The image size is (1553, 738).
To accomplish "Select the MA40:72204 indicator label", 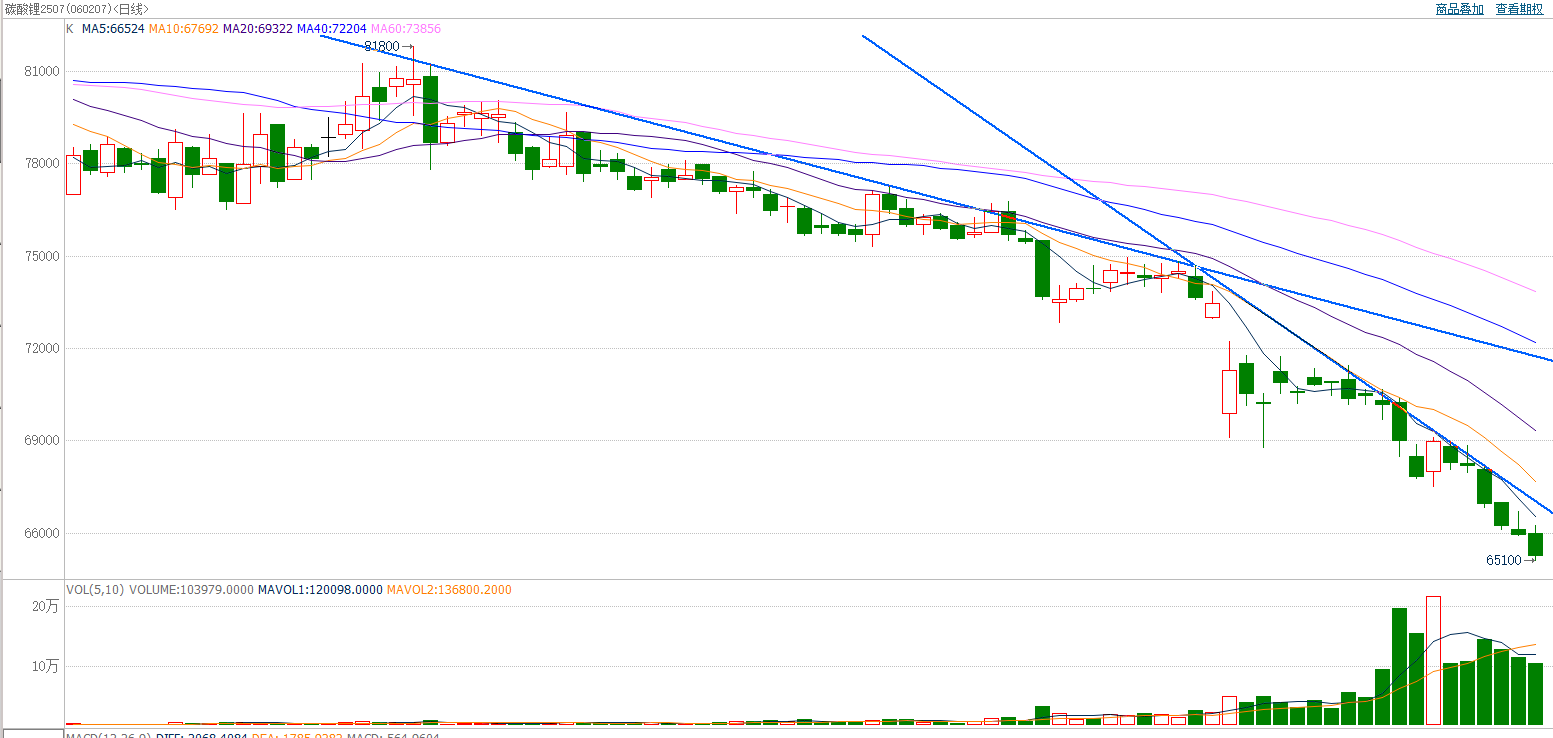I will (x=332, y=29).
